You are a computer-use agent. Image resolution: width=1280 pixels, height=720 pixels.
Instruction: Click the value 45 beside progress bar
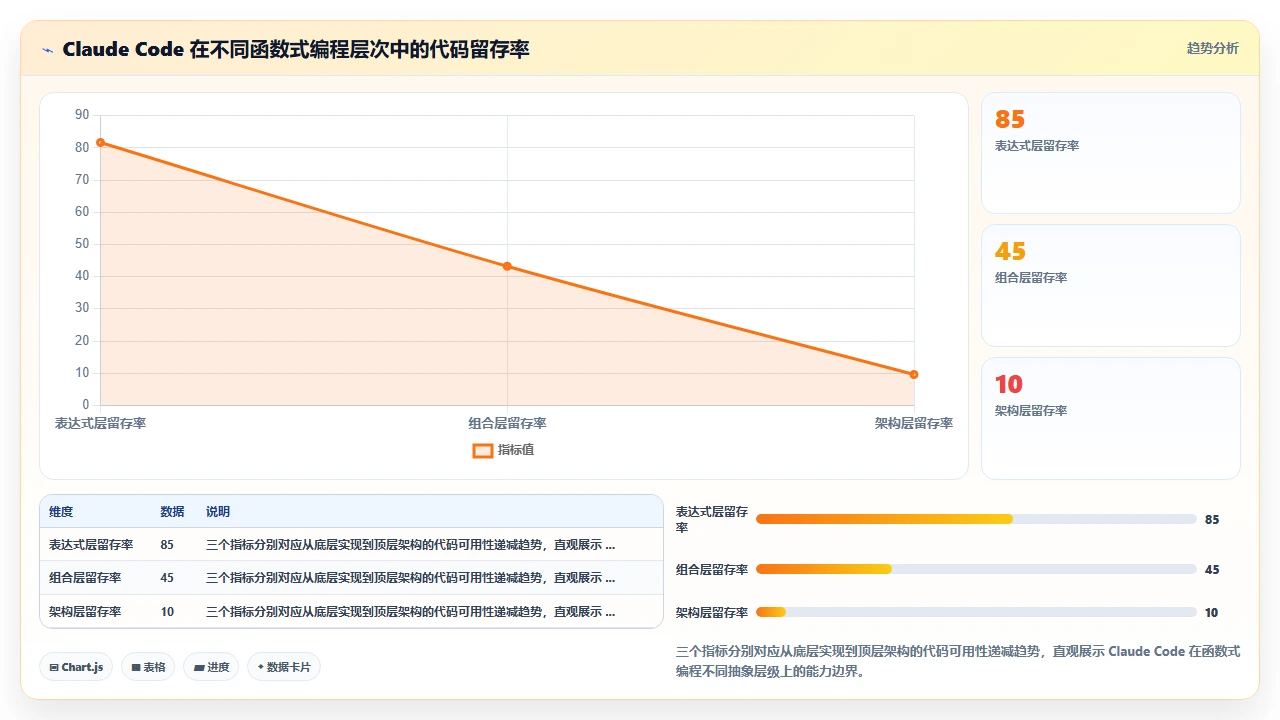(1212, 570)
